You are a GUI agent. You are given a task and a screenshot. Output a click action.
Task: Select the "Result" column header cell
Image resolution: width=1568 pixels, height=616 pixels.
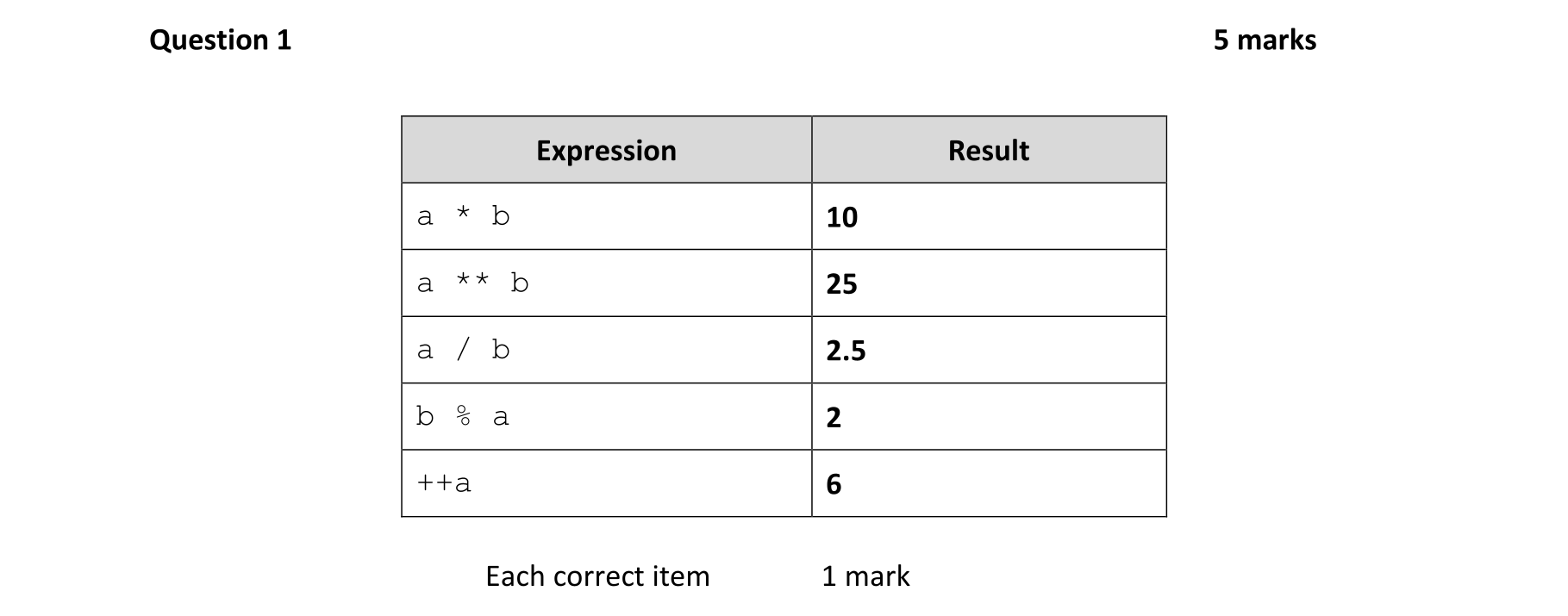pyautogui.click(x=988, y=151)
